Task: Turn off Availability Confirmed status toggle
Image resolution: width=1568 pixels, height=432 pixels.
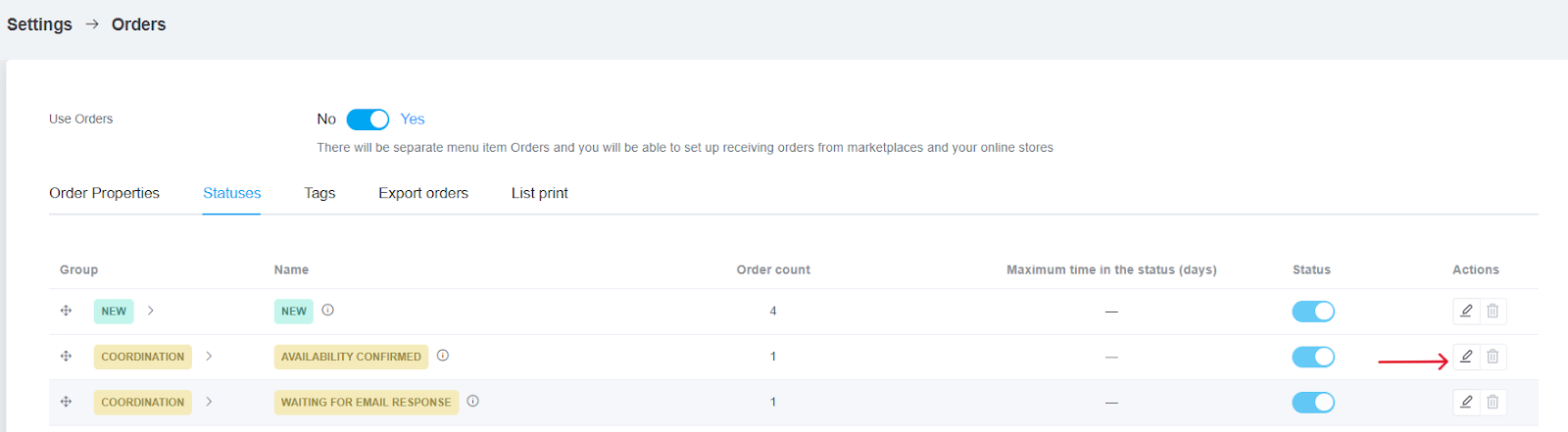Action: (1313, 357)
